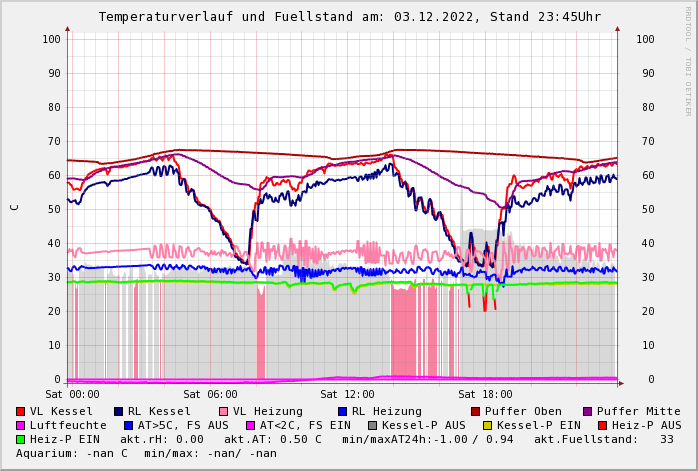Click the Sat 12:00 time axis label

pos(347,394)
